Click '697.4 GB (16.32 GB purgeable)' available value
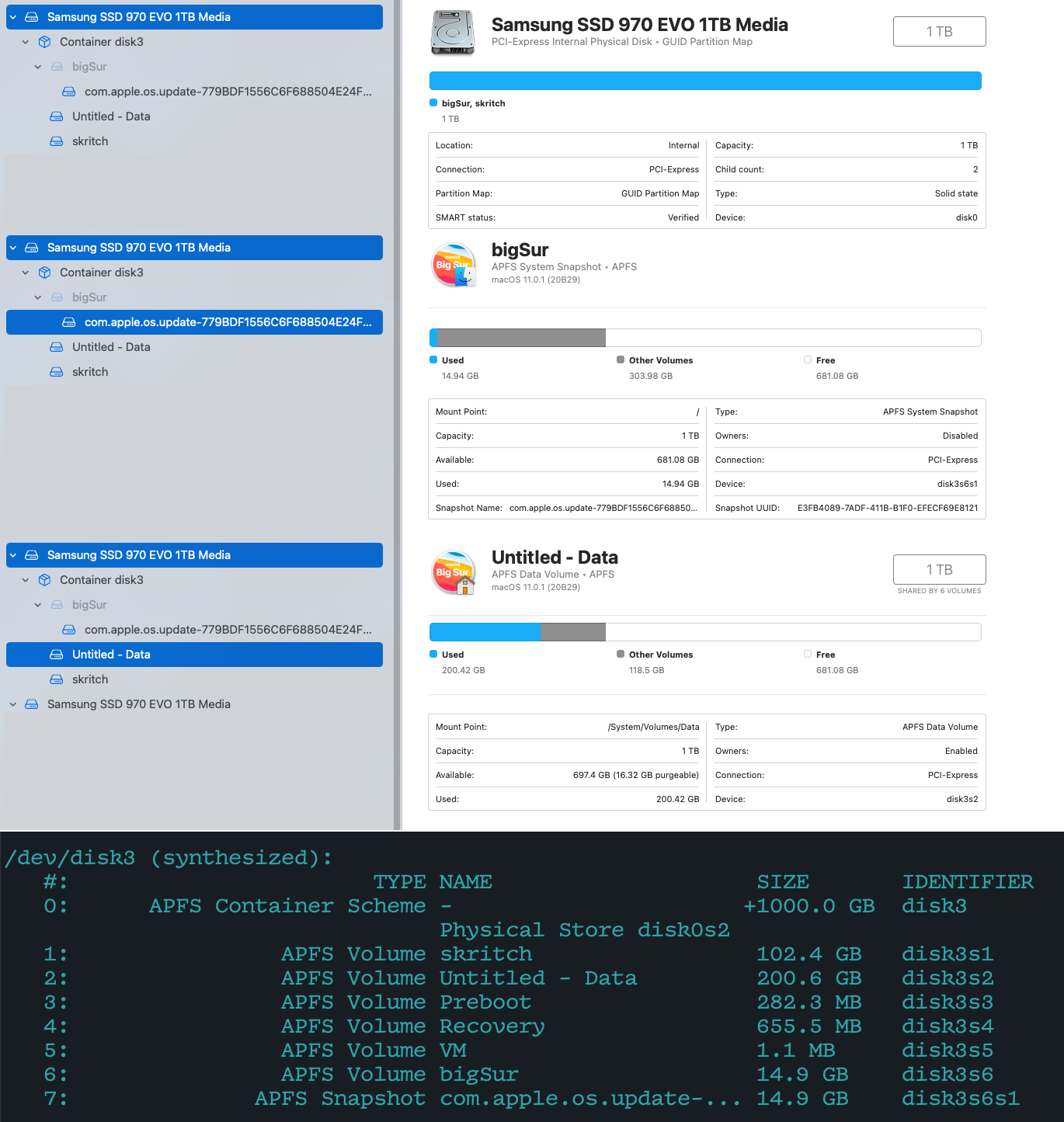This screenshot has height=1122, width=1064. click(636, 775)
